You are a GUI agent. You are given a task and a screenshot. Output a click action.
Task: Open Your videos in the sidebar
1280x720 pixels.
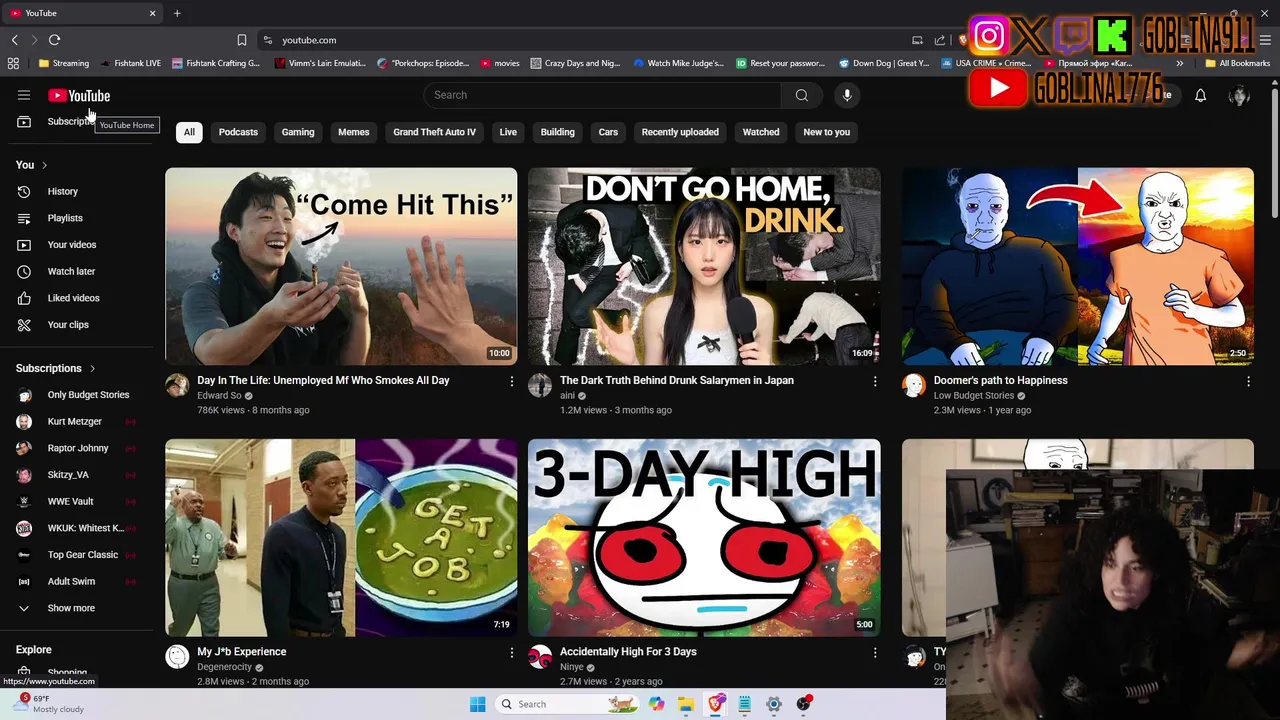(72, 244)
